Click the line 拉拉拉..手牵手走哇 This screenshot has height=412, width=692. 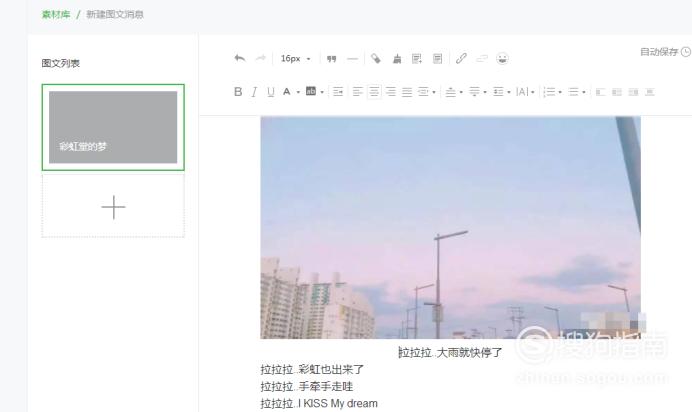(x=307, y=387)
